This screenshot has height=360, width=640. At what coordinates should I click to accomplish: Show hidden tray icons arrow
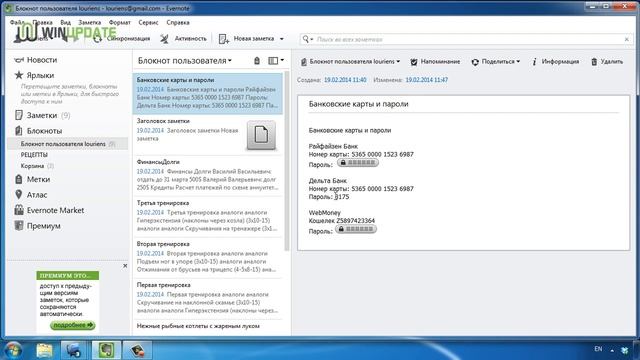click(612, 350)
